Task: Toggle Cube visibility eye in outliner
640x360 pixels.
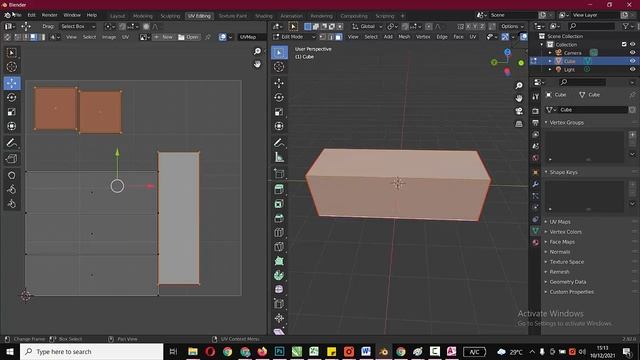Action: [x=632, y=61]
